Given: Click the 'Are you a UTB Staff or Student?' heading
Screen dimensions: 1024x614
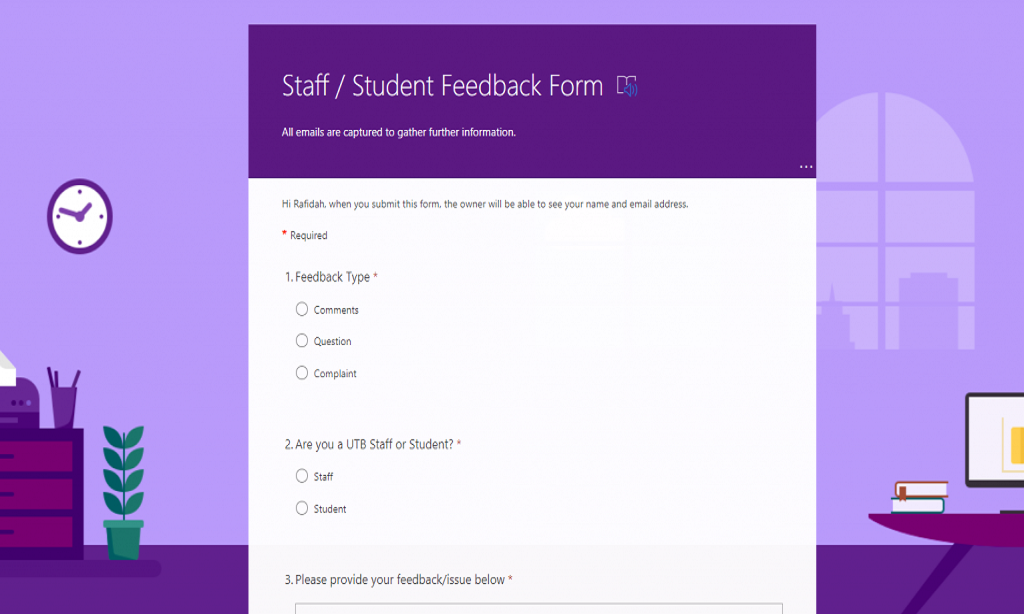Looking at the screenshot, I should pos(373,444).
